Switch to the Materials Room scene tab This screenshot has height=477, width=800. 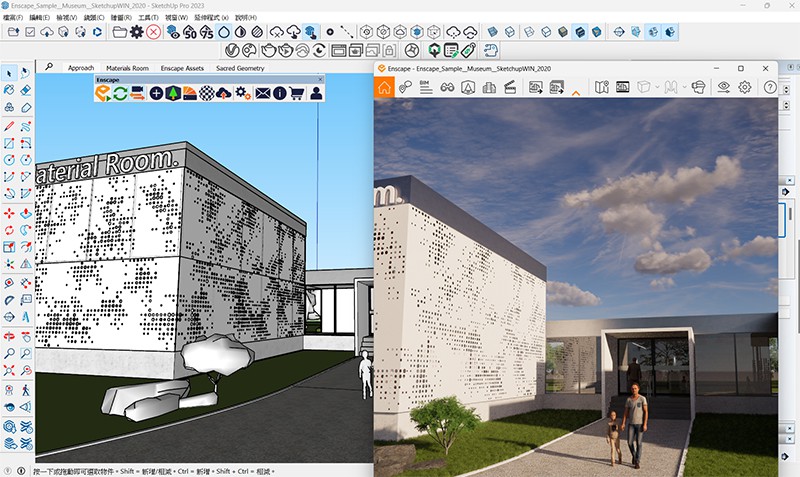point(127,68)
